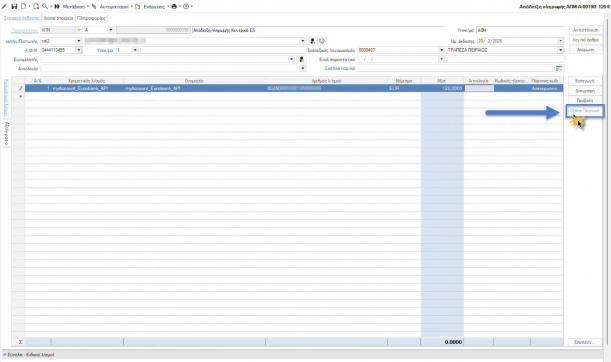Expand the Εναλ.παραστατικό date dropdown
This screenshot has width=611, height=362.
pos(441,59)
